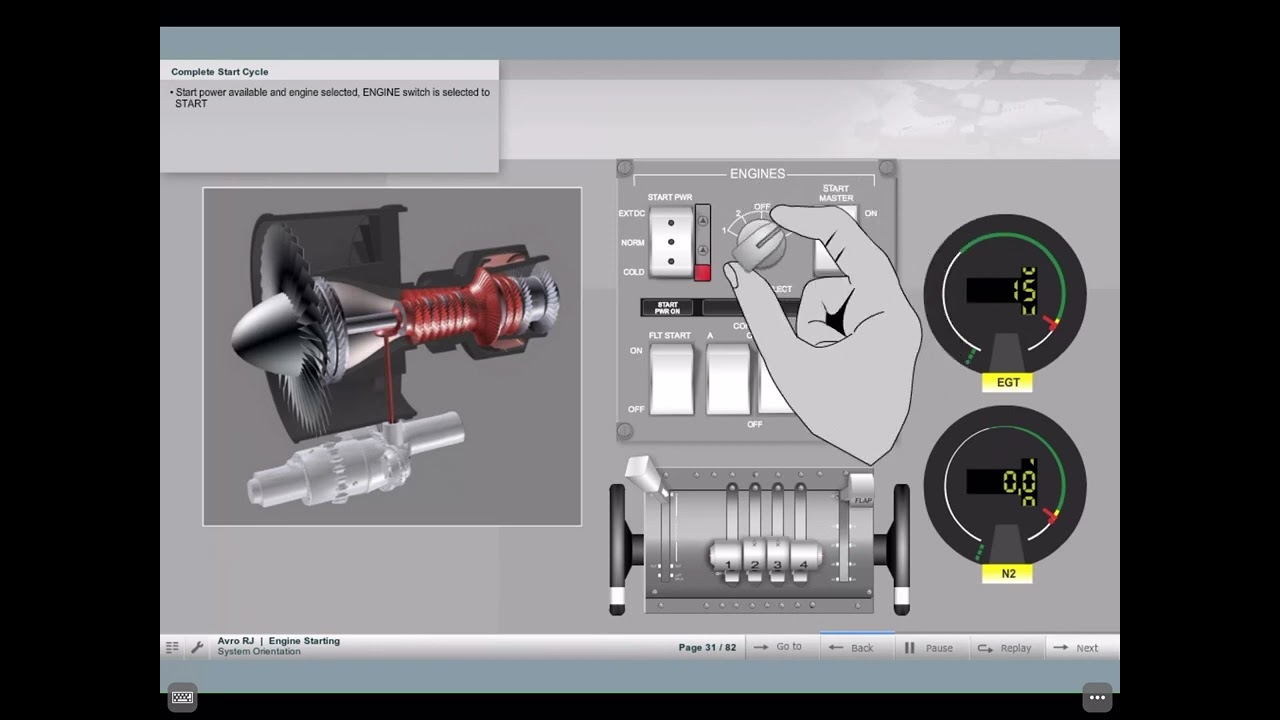Toggle the ignition A switch

(x=728, y=379)
